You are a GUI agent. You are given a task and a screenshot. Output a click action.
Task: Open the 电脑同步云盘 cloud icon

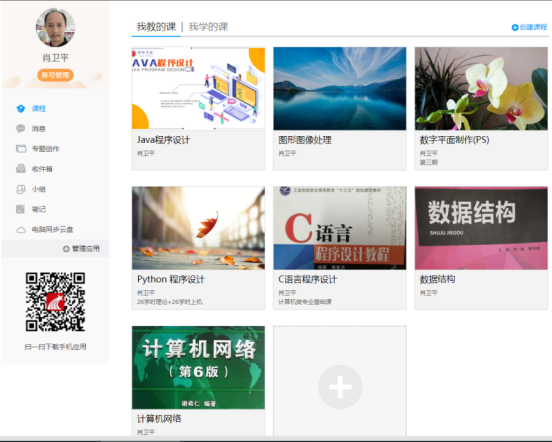click(21, 230)
